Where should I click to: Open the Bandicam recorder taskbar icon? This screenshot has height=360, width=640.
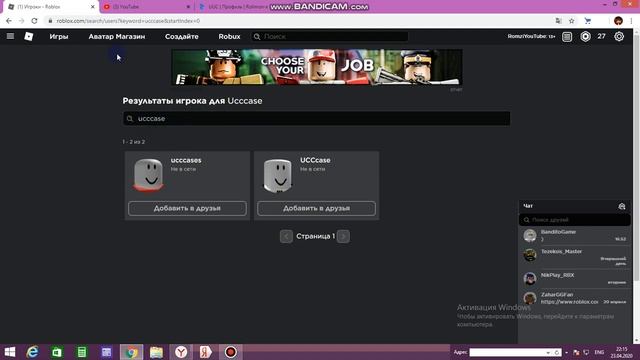tap(231, 352)
